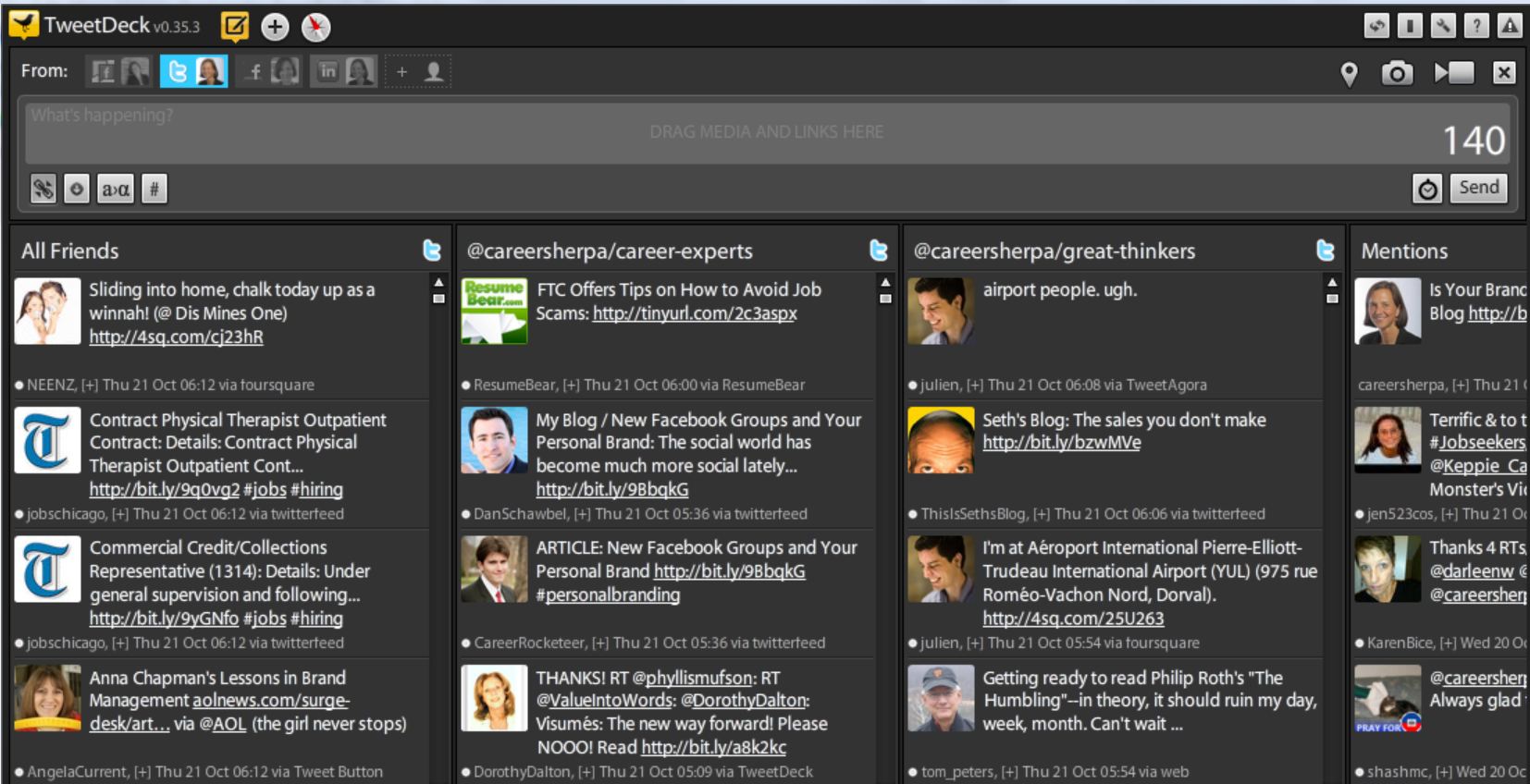Click the ThisIsSethsBlog avatar
The image size is (1530, 784).
click(x=941, y=441)
